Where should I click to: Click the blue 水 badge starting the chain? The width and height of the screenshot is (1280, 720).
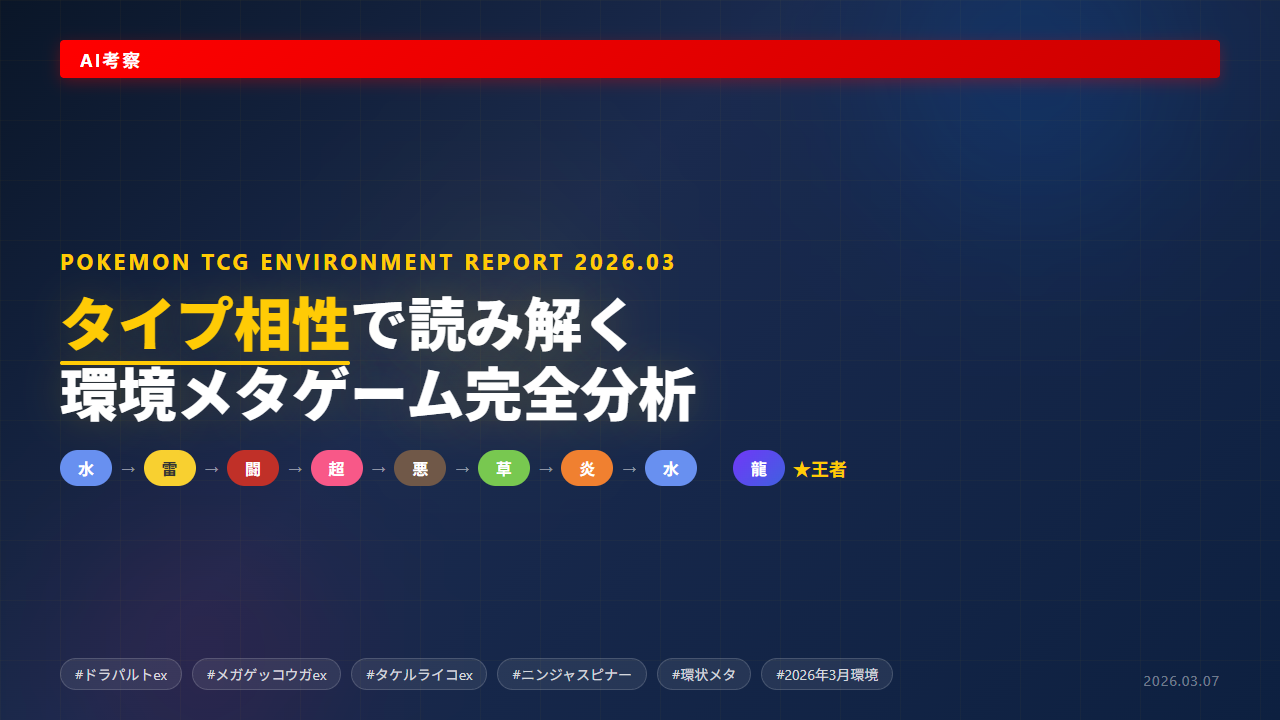(86, 468)
